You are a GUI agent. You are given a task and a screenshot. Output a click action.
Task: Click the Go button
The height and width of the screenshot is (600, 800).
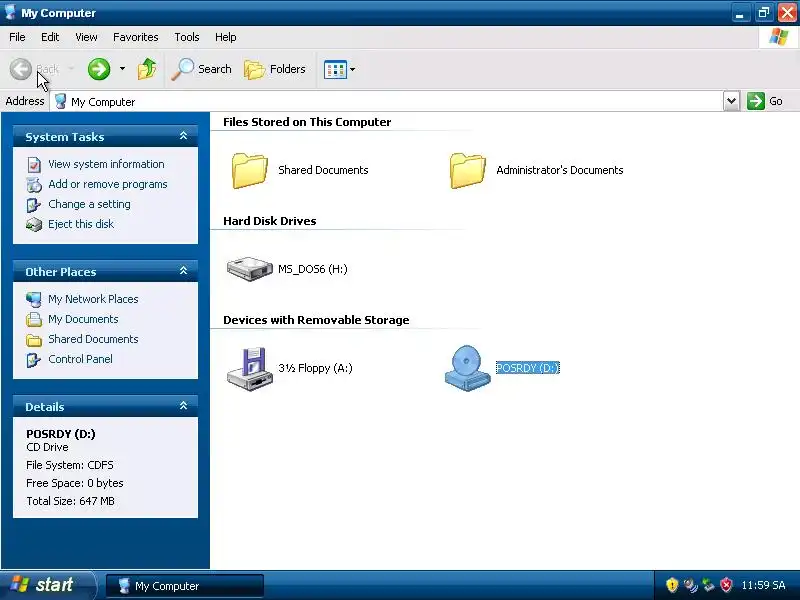(x=765, y=101)
